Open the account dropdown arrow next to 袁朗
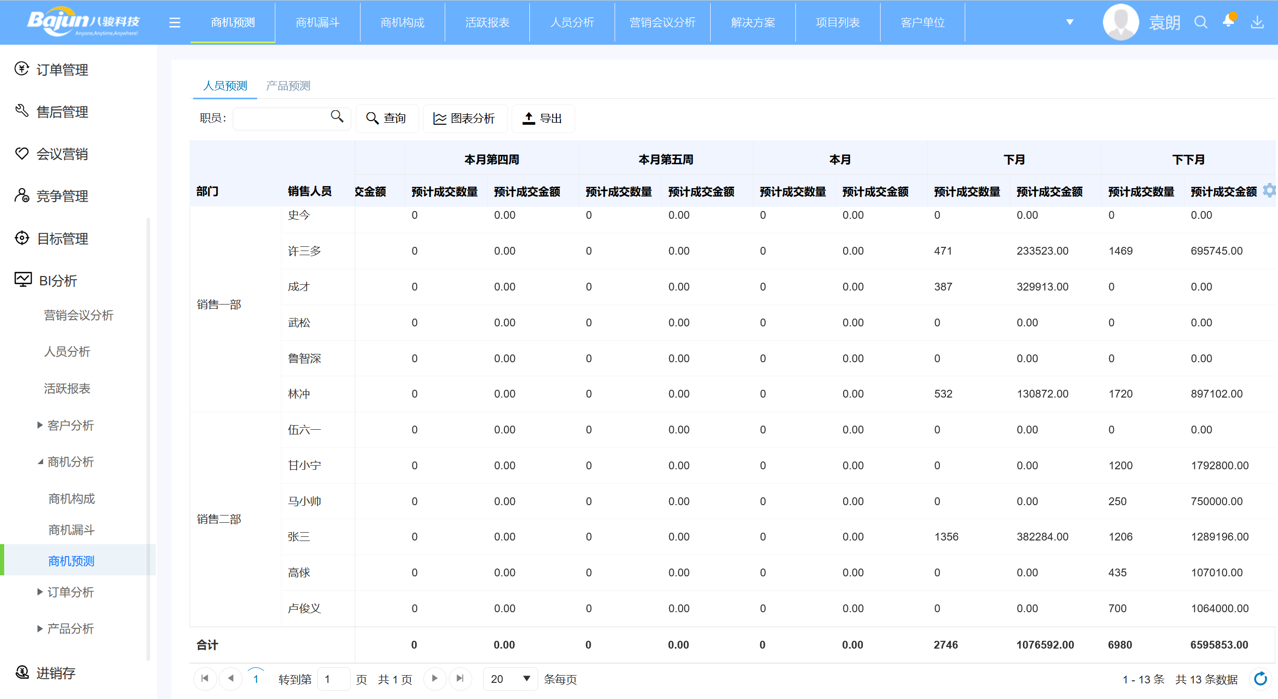Viewport: 1278px width, 699px height. coord(1070,20)
